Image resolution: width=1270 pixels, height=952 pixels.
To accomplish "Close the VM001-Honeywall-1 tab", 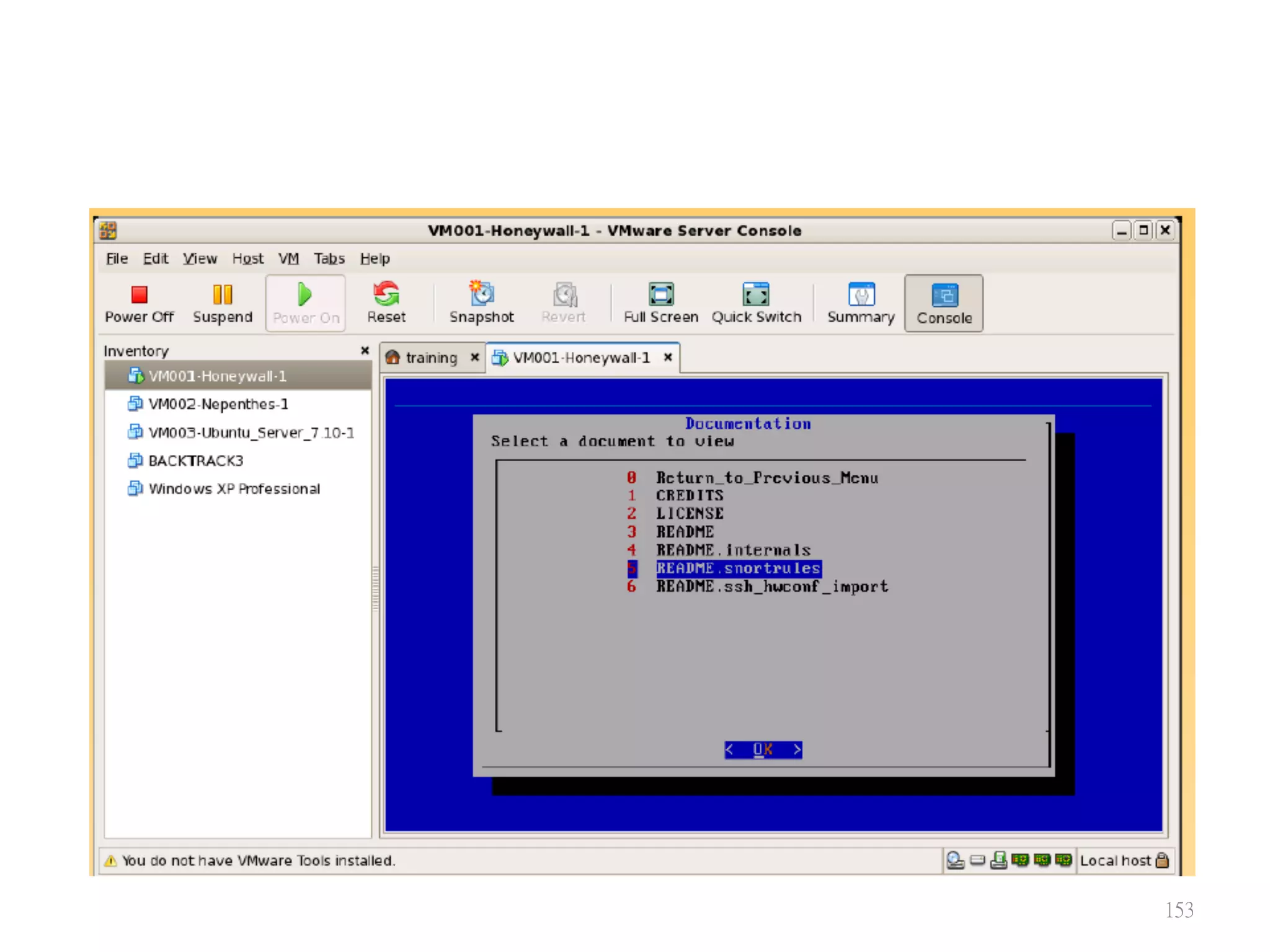I will click(x=668, y=357).
